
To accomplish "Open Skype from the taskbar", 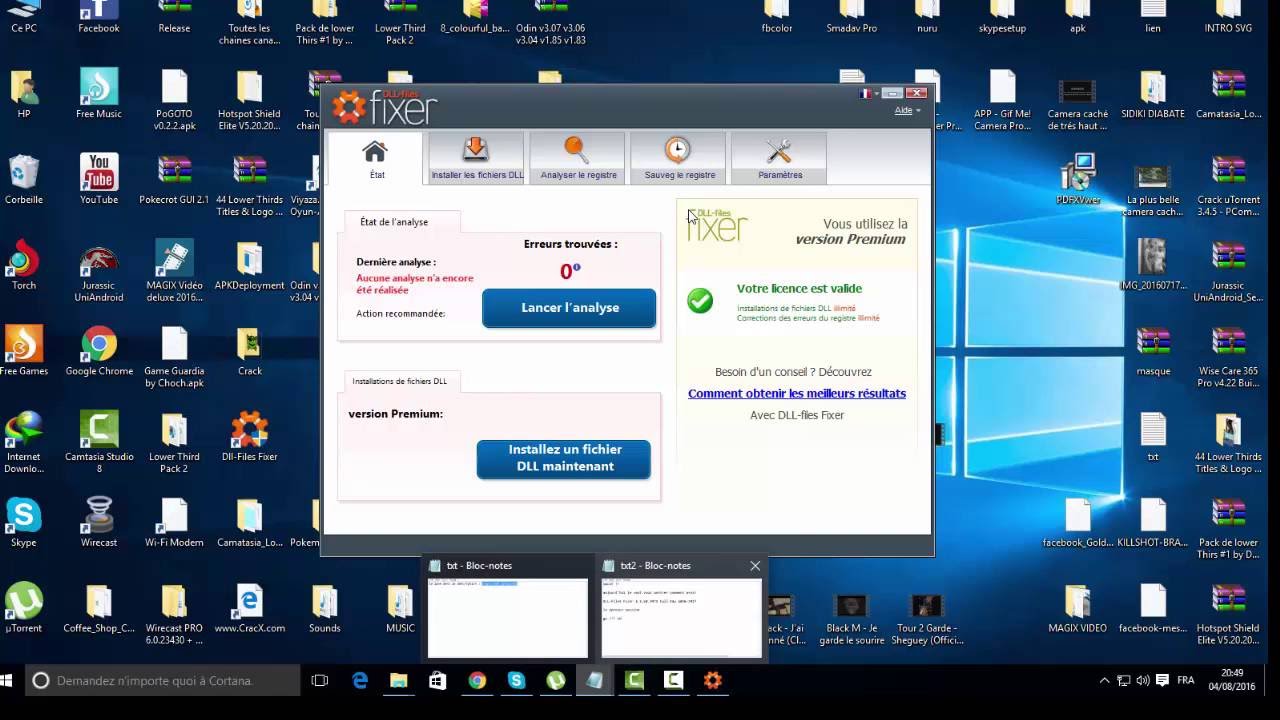I will click(x=516, y=680).
